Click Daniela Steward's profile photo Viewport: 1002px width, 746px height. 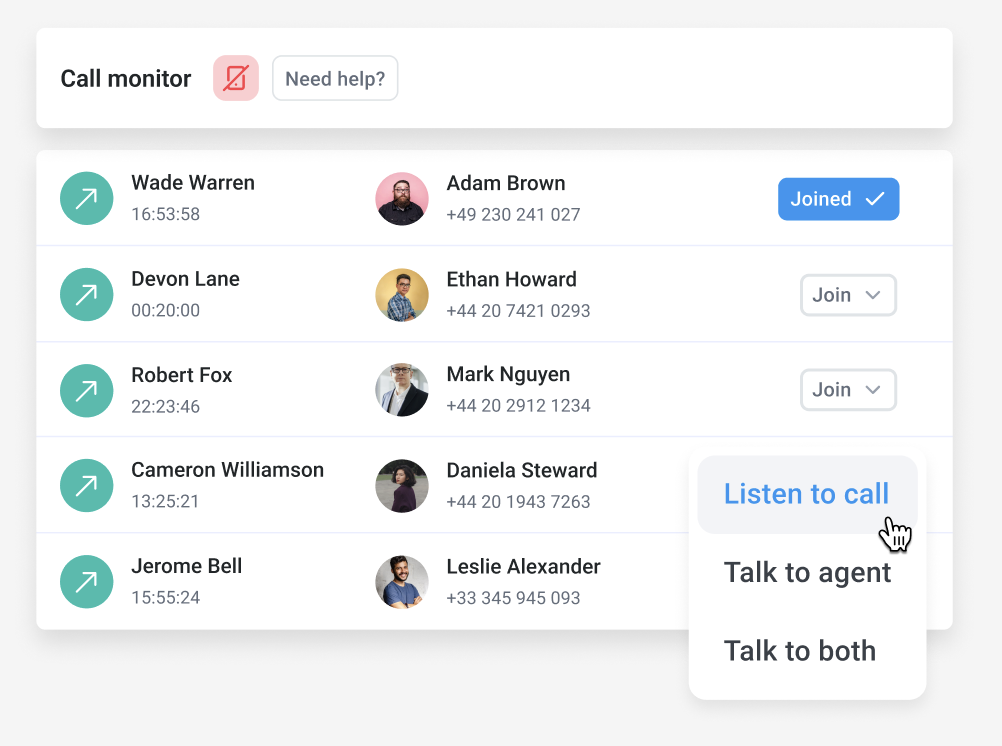pyautogui.click(x=402, y=486)
